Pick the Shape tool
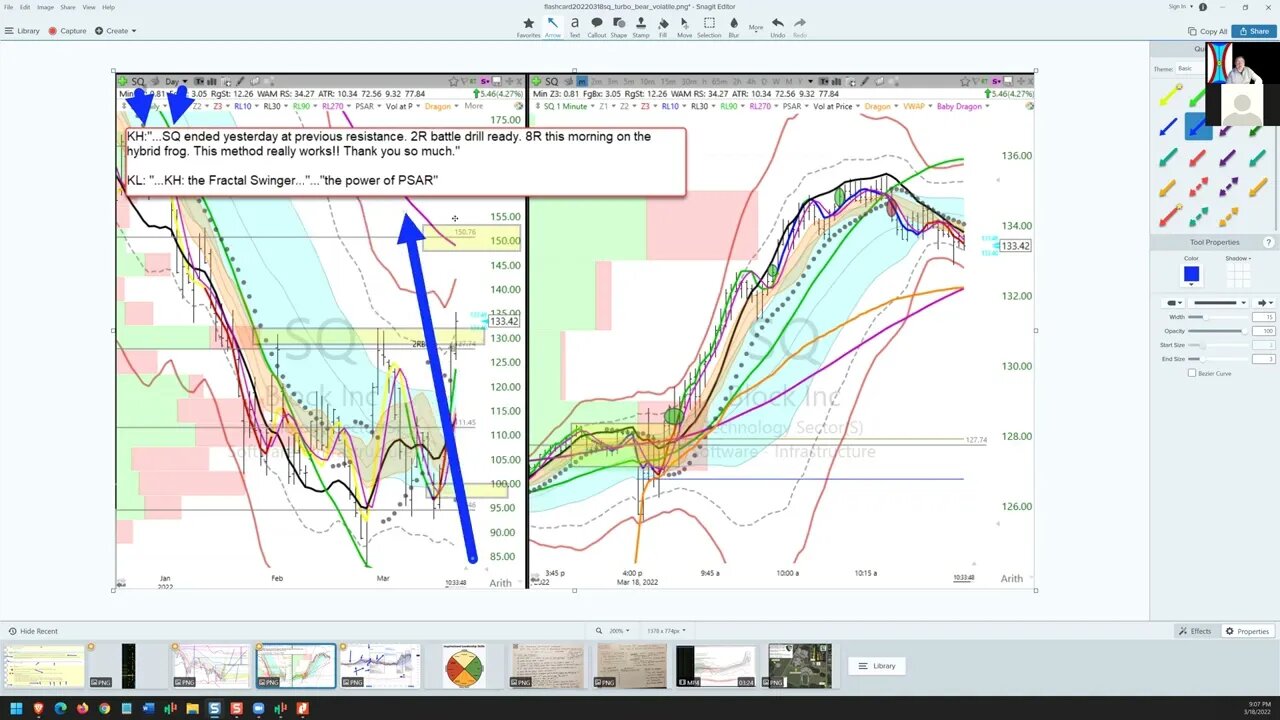 (x=619, y=27)
